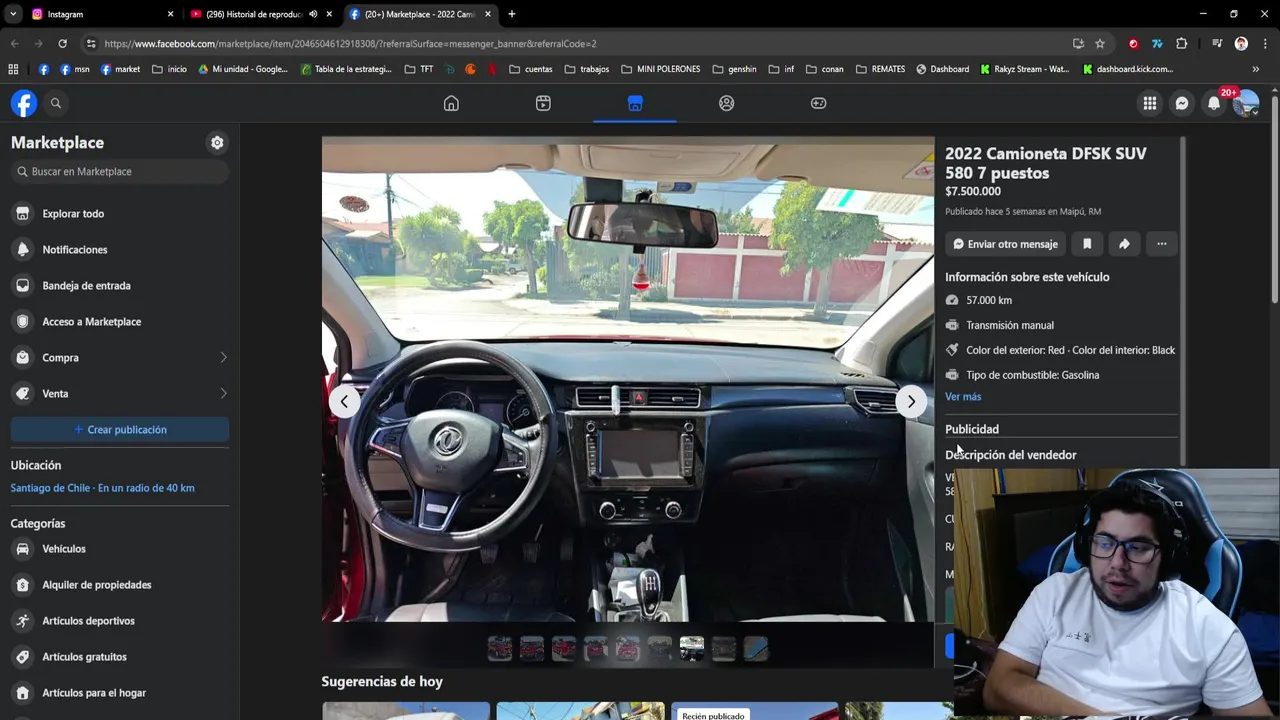Open the REMATES bookmarks folder

click(880, 69)
